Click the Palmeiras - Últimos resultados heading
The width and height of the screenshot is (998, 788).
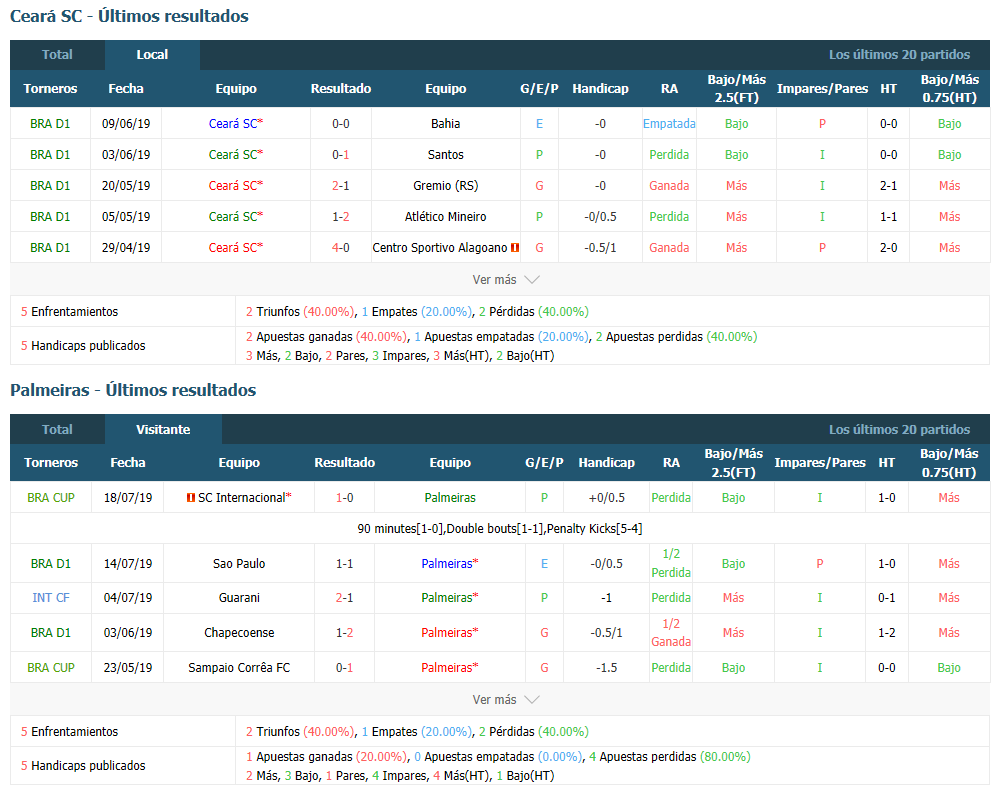(133, 390)
